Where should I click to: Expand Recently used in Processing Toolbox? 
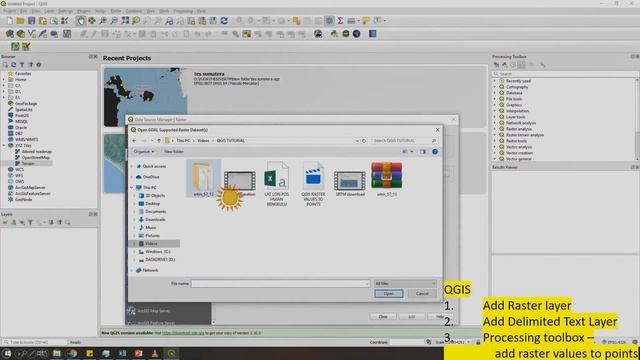(495, 81)
